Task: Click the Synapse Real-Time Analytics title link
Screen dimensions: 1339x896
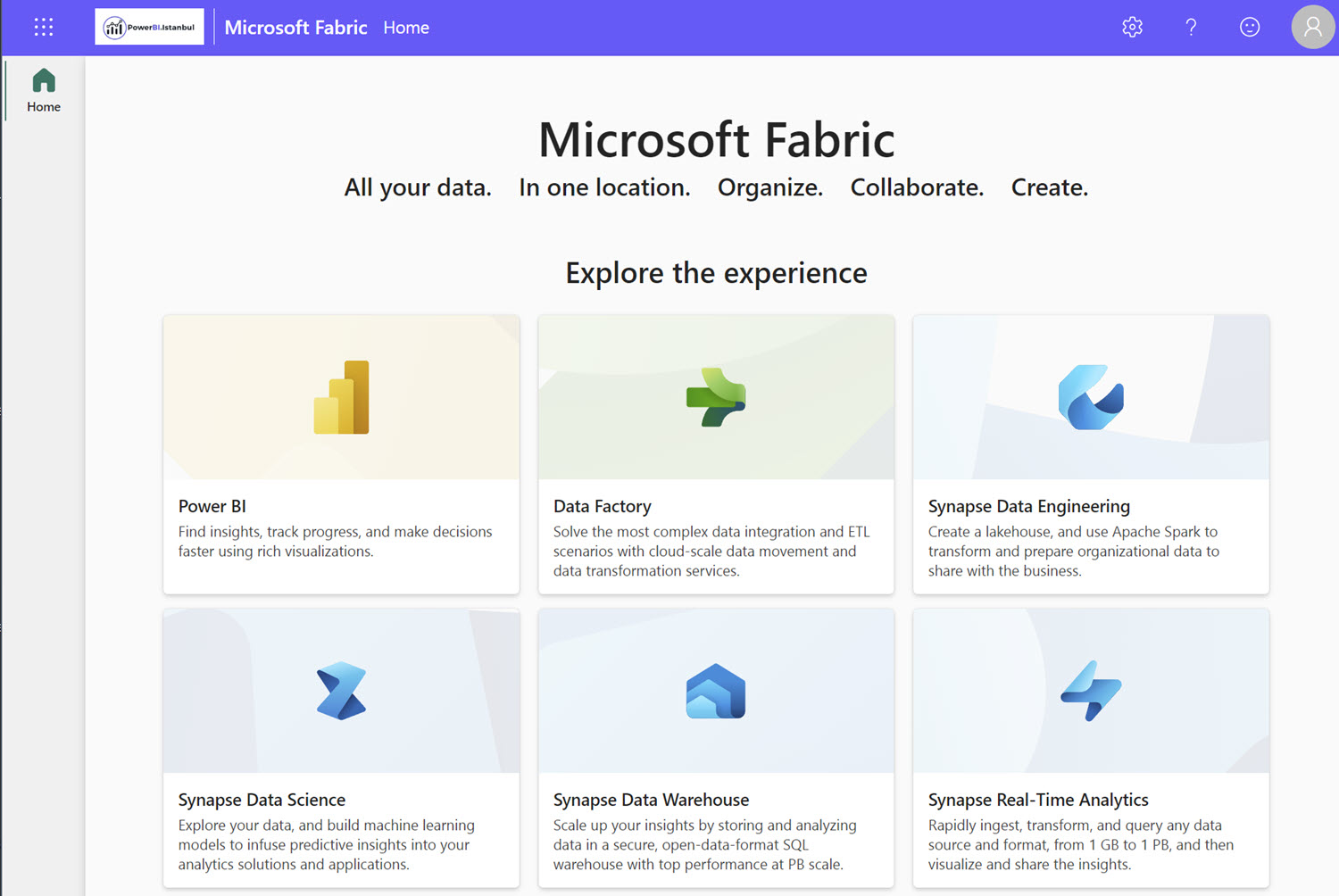Action: pos(1037,800)
